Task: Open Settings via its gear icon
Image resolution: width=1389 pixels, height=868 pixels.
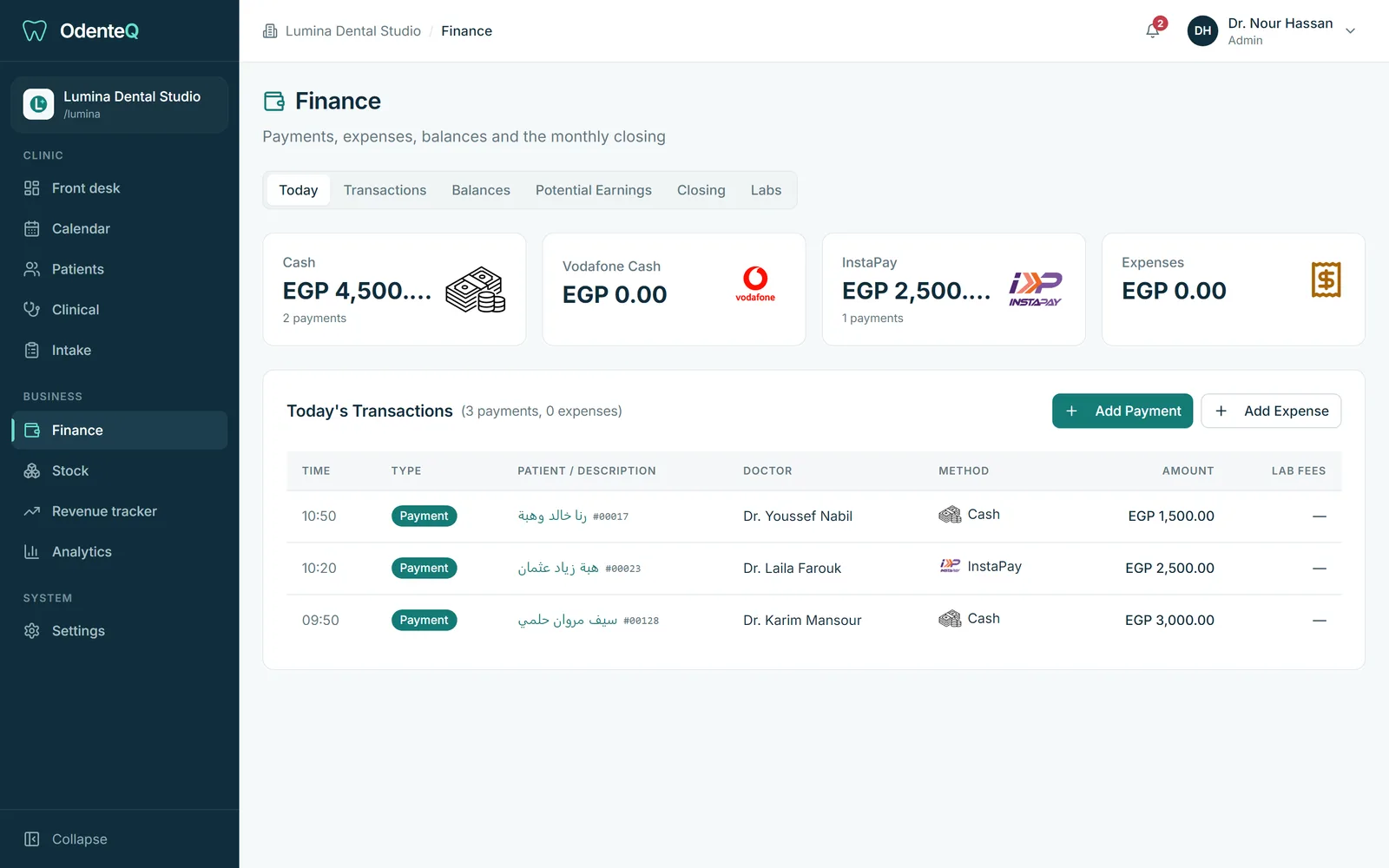Action: click(x=32, y=631)
